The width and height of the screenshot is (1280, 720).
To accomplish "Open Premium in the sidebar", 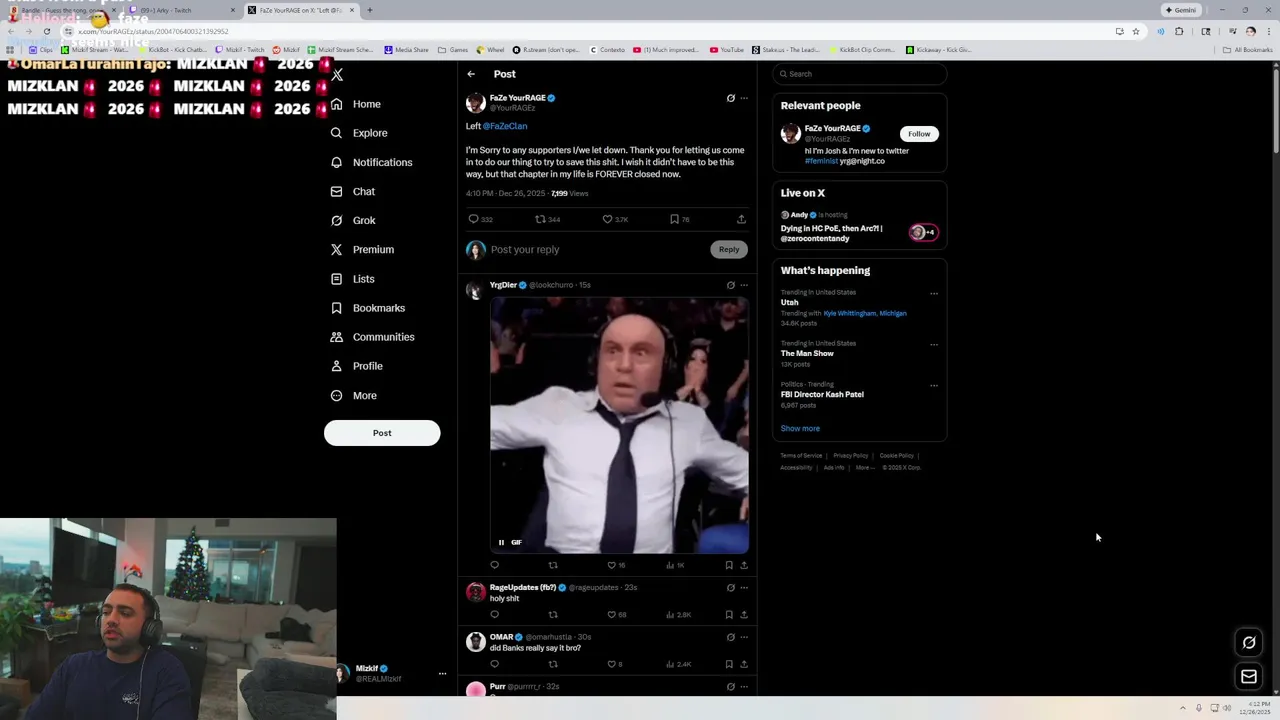I will [362, 249].
